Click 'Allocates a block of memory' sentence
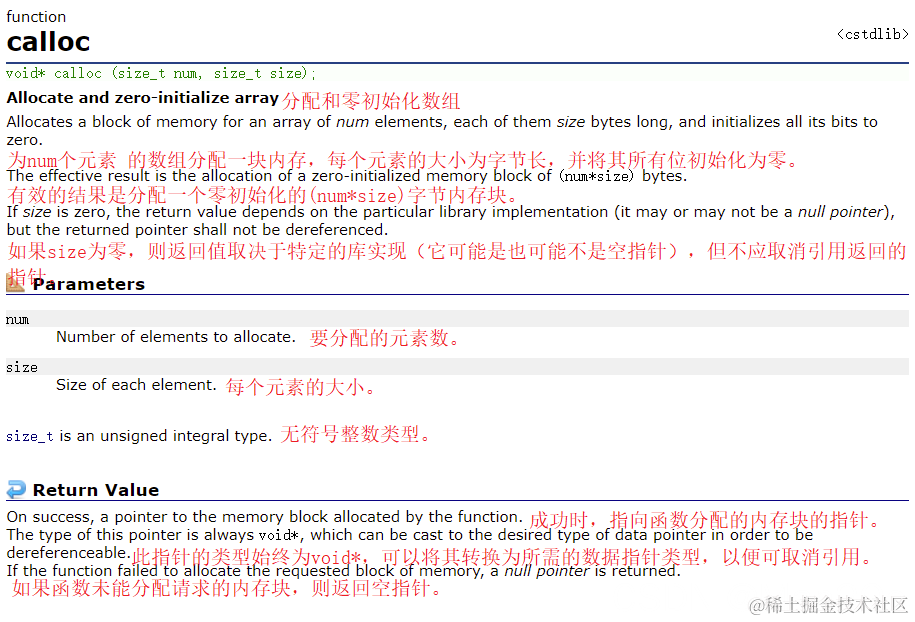 click(442, 131)
